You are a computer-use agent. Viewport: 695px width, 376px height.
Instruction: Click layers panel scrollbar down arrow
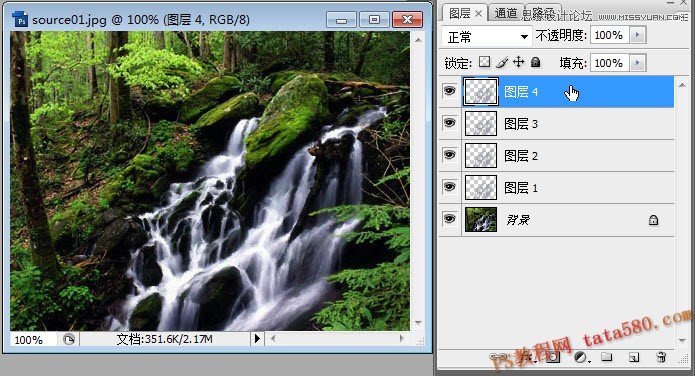coord(682,340)
